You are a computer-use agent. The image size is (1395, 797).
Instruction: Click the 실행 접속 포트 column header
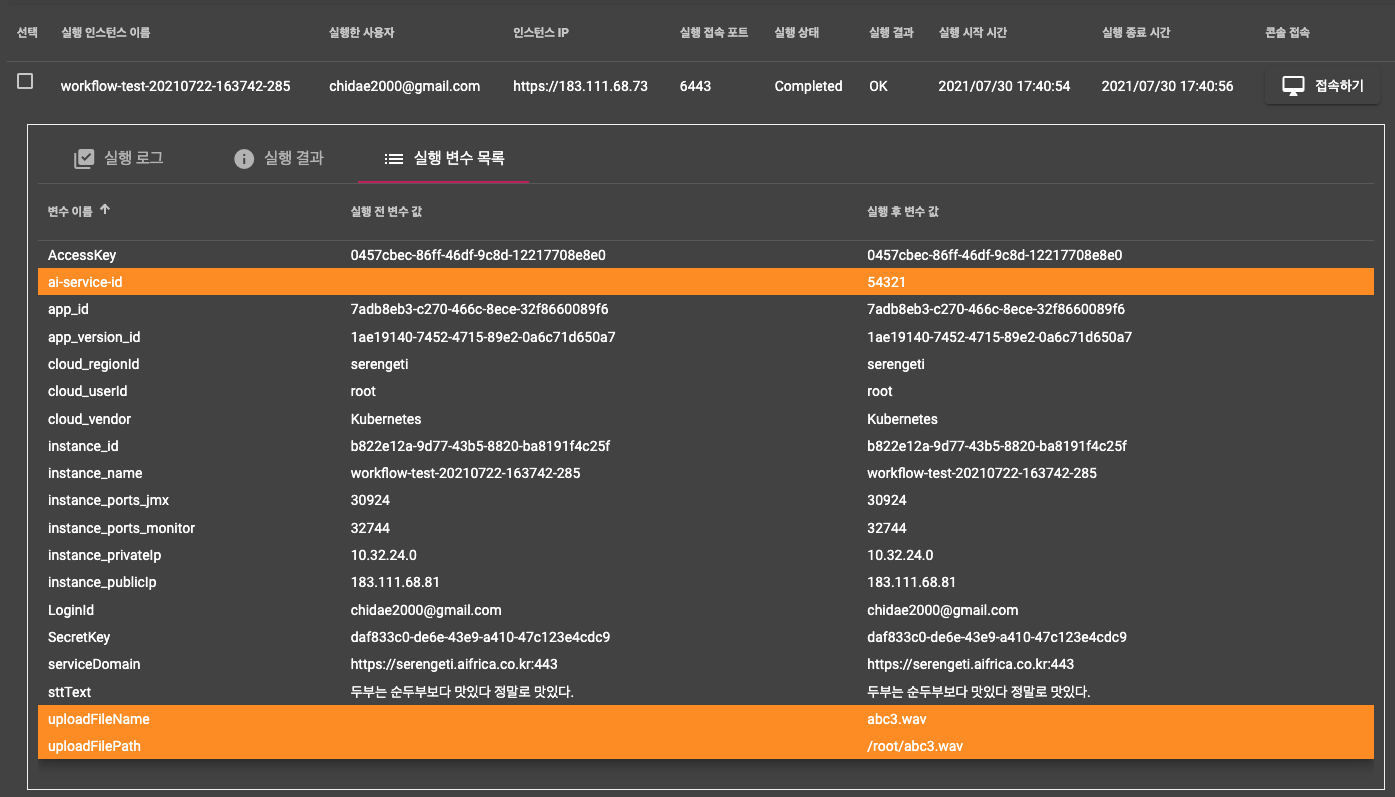coord(714,33)
